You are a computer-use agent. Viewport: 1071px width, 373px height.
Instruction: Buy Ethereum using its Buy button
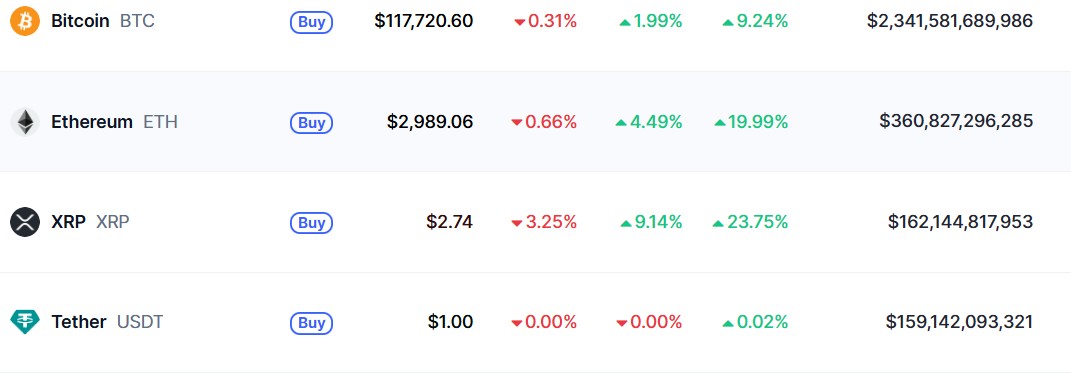(311, 123)
